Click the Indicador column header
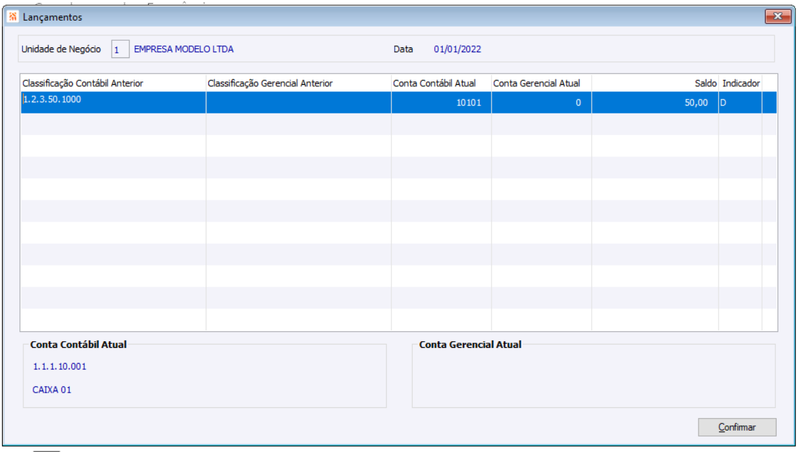Viewport: 800px width, 452px height. (740, 83)
